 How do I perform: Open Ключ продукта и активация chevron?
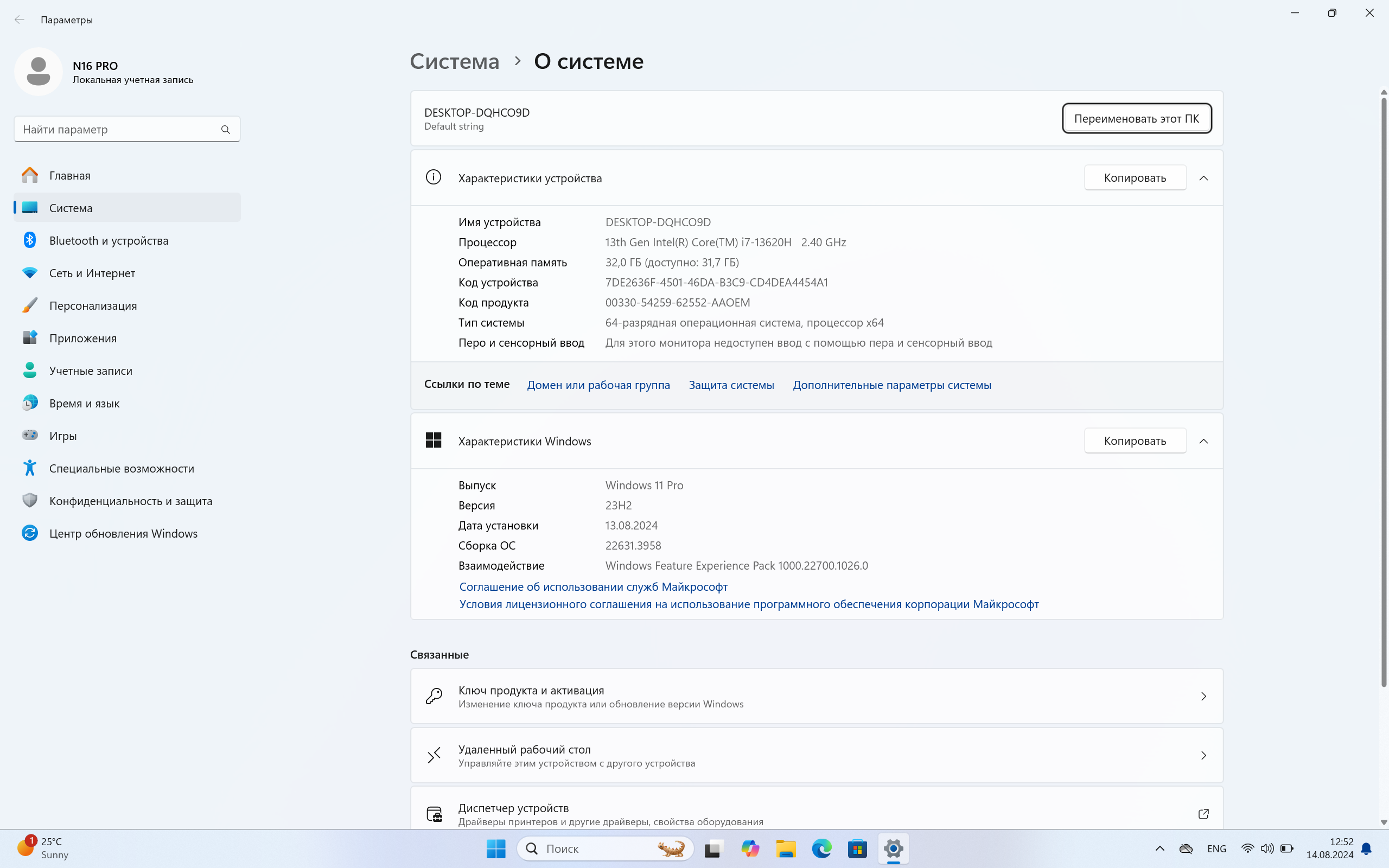coord(1203,697)
